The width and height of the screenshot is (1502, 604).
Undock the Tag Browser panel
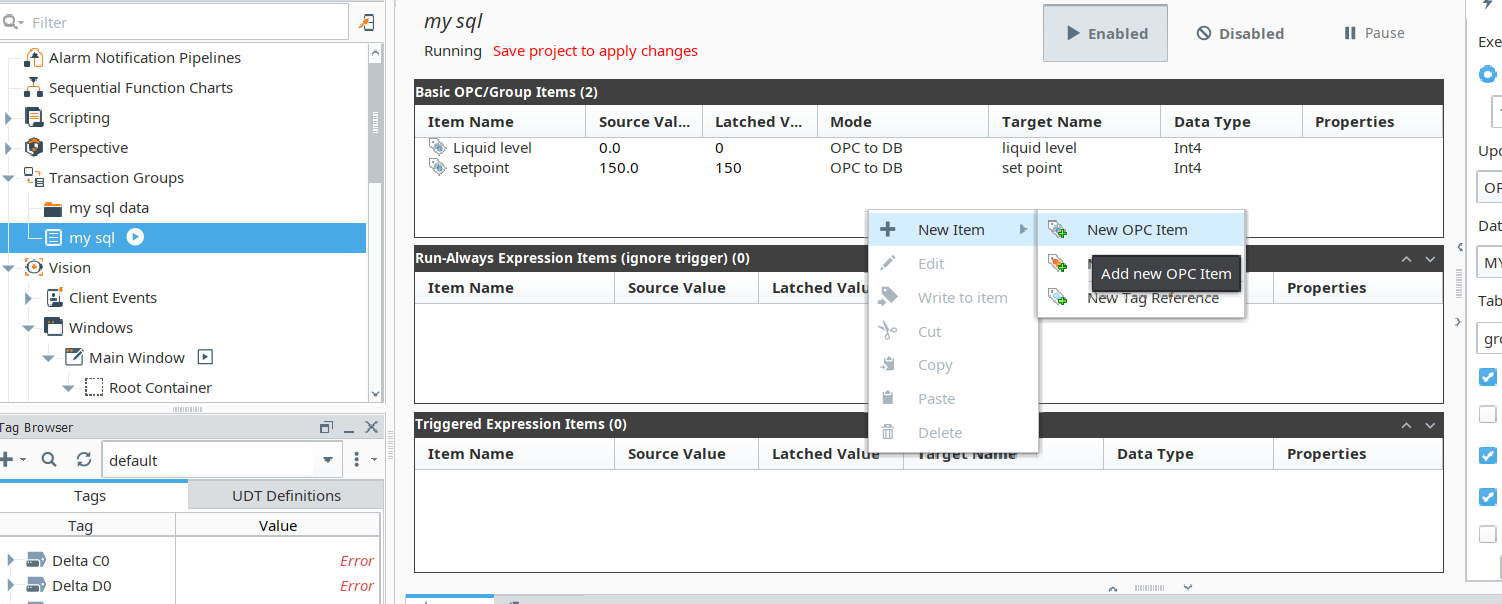326,428
